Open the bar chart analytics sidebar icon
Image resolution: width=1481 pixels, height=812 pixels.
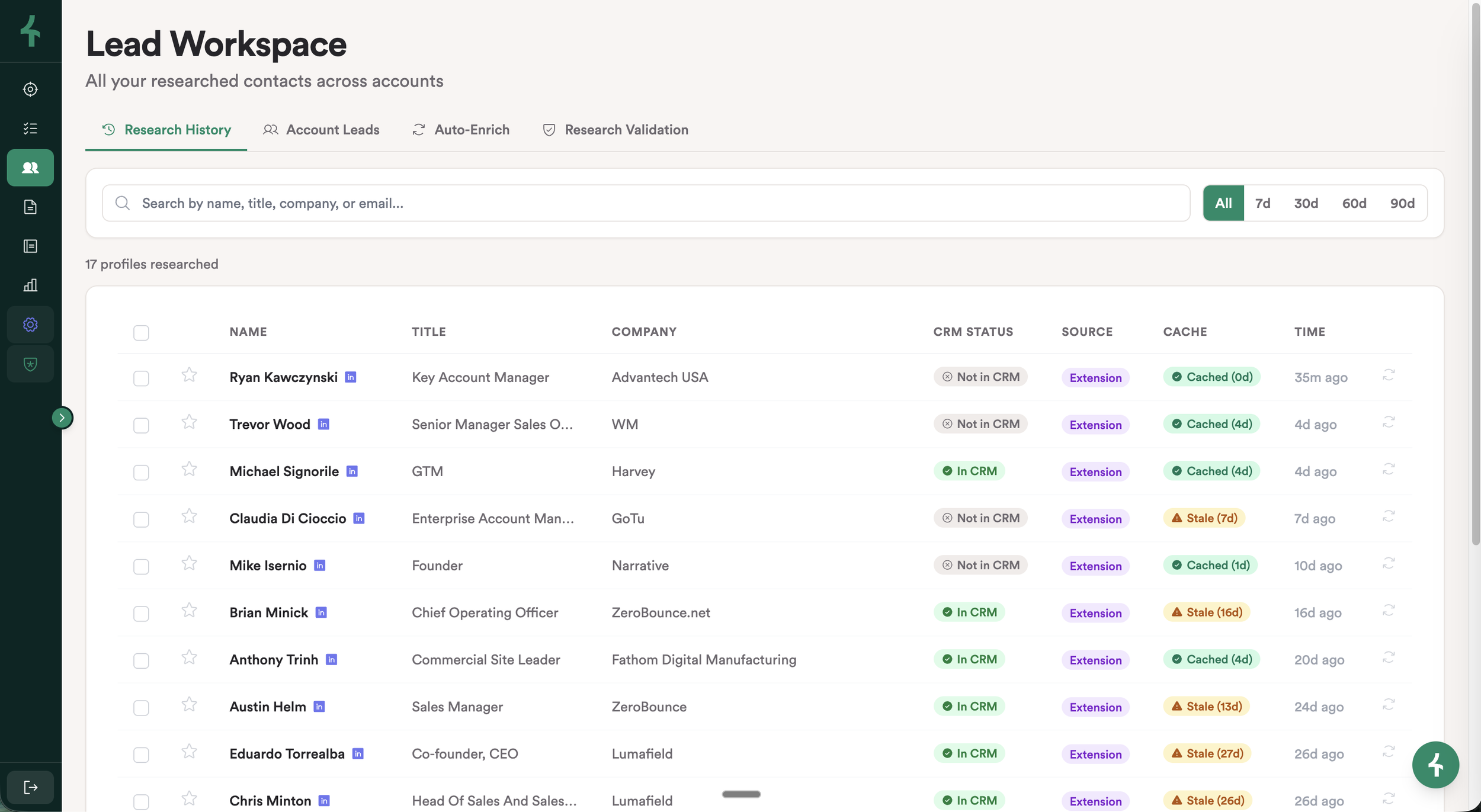[x=30, y=285]
